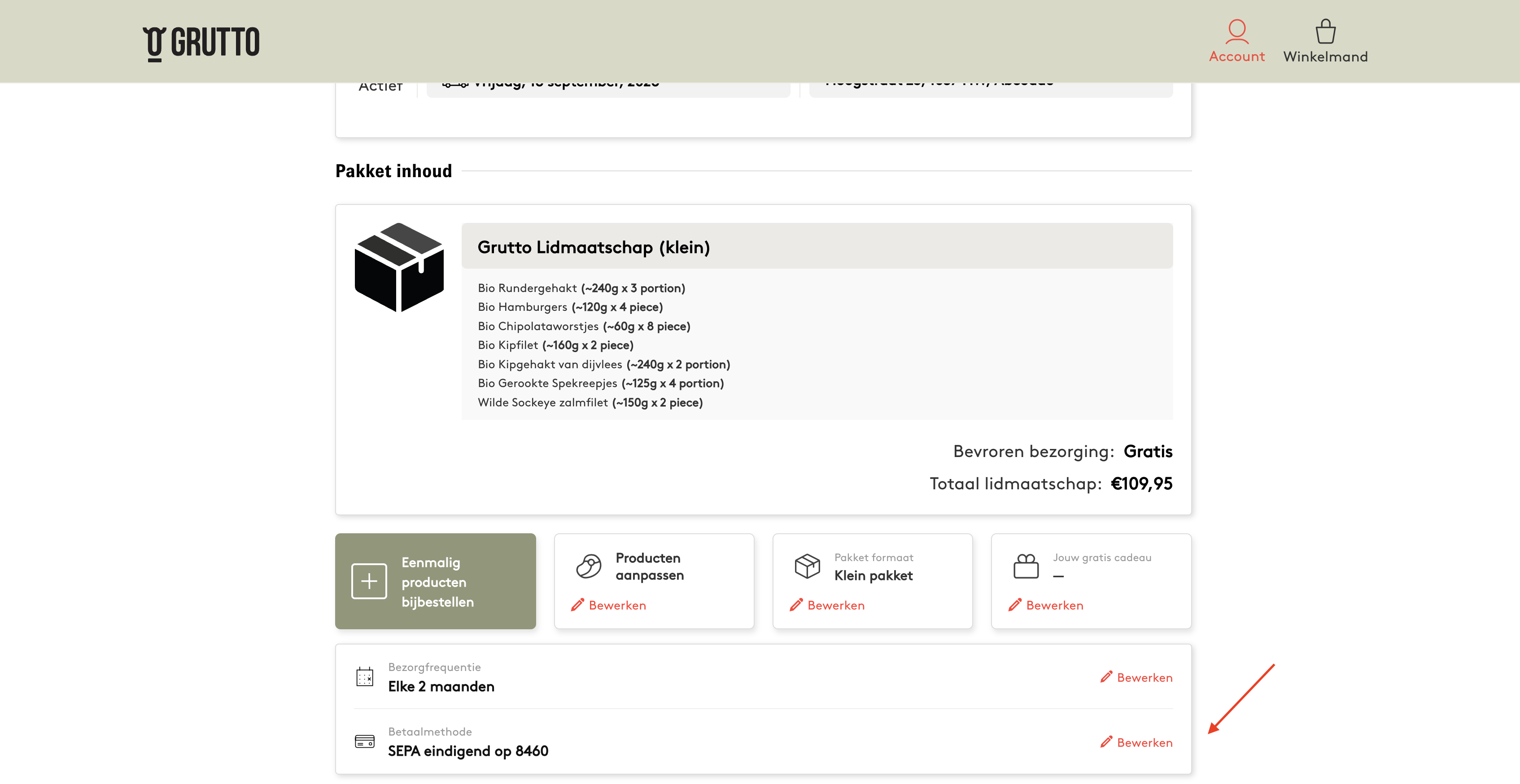Viewport: 1520px width, 784px height.
Task: Select the Grutto Lidmaatschap (klein) heading
Action: [x=594, y=247]
